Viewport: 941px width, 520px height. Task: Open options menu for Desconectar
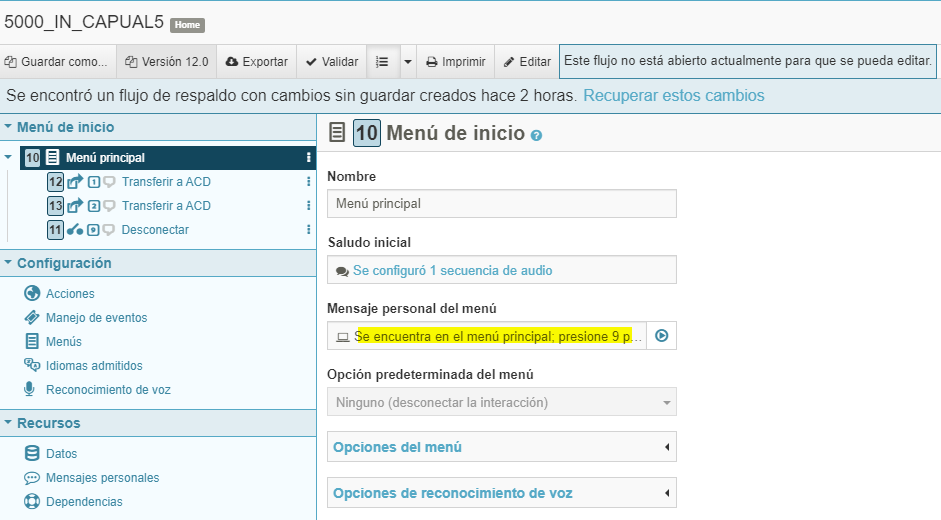click(308, 229)
